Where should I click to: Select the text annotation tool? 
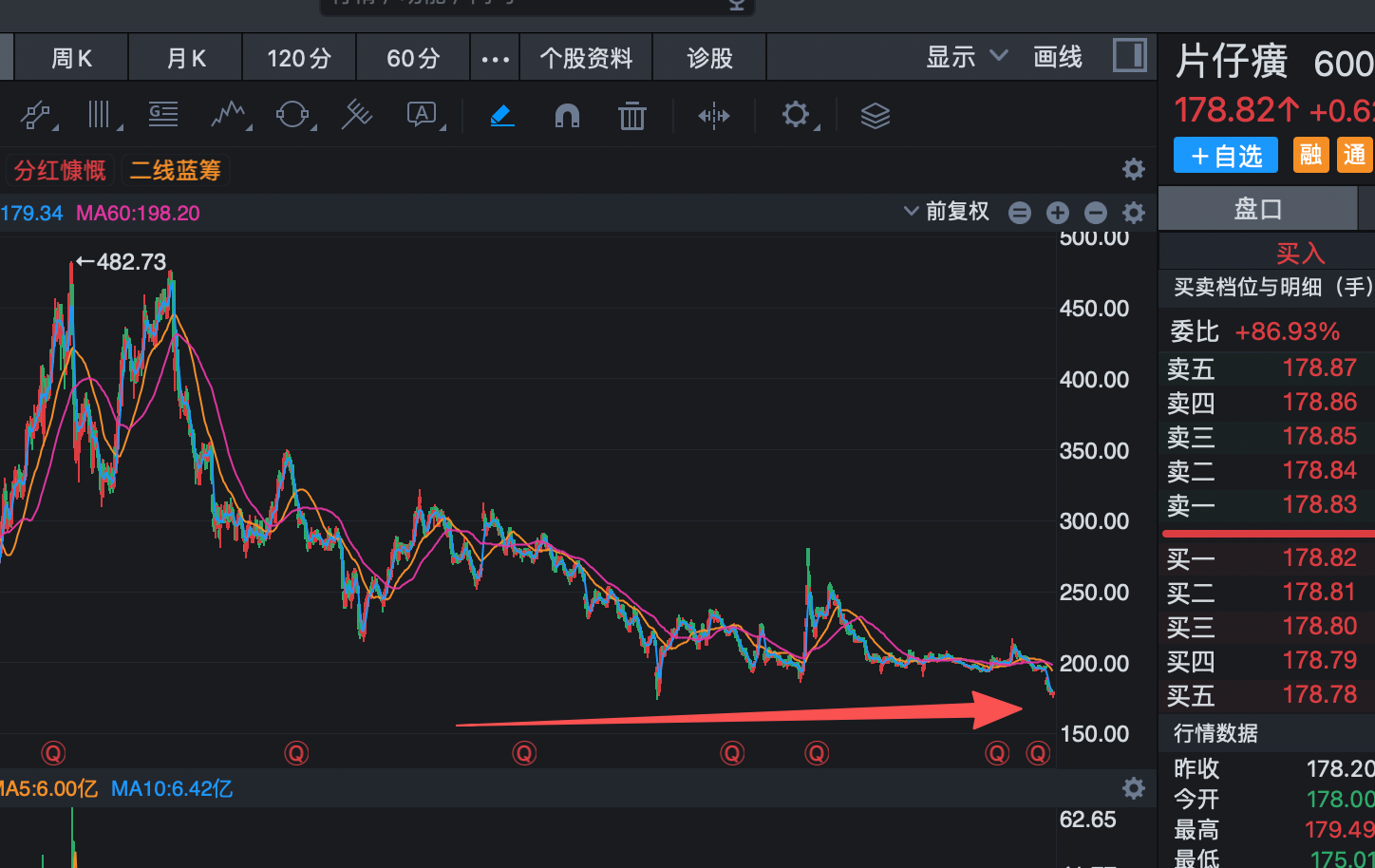click(x=422, y=116)
